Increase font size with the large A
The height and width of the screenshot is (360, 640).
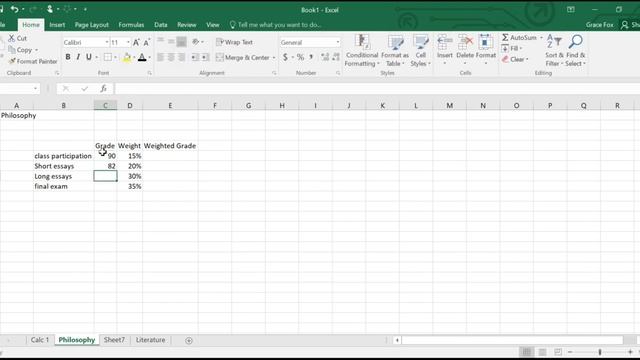point(136,42)
